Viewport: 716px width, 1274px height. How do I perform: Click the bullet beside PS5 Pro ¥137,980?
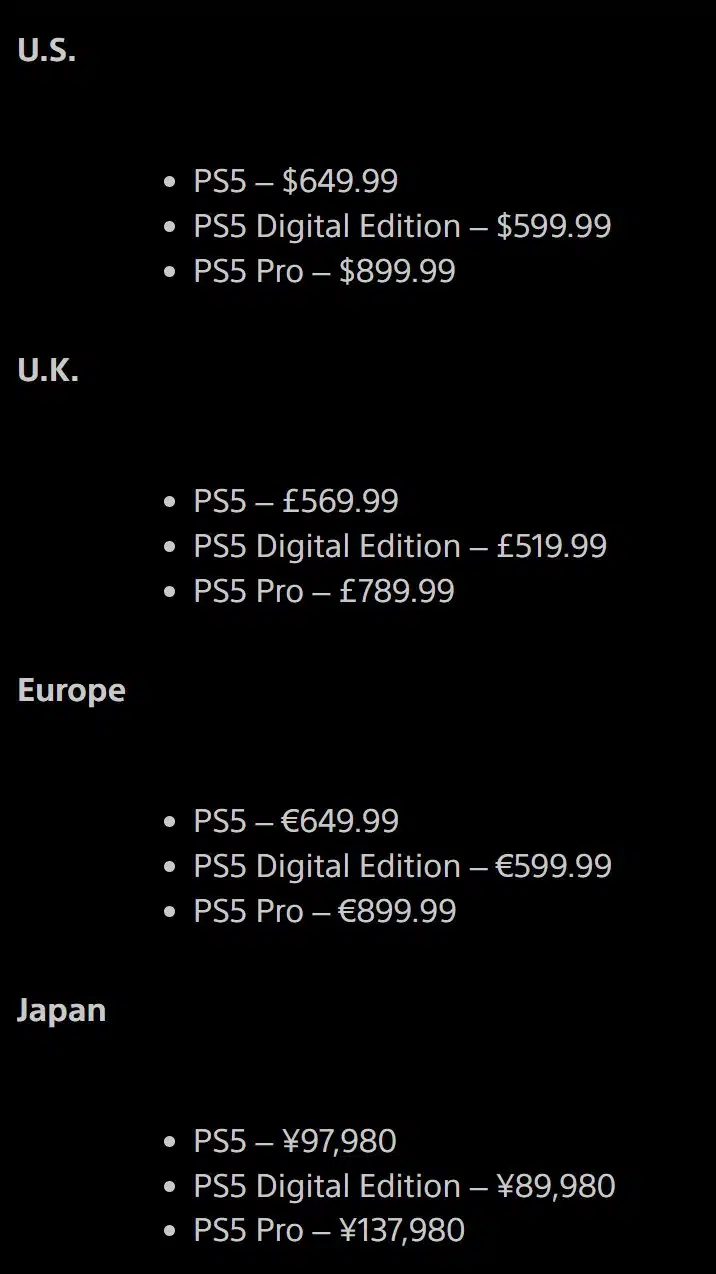pyautogui.click(x=169, y=1232)
